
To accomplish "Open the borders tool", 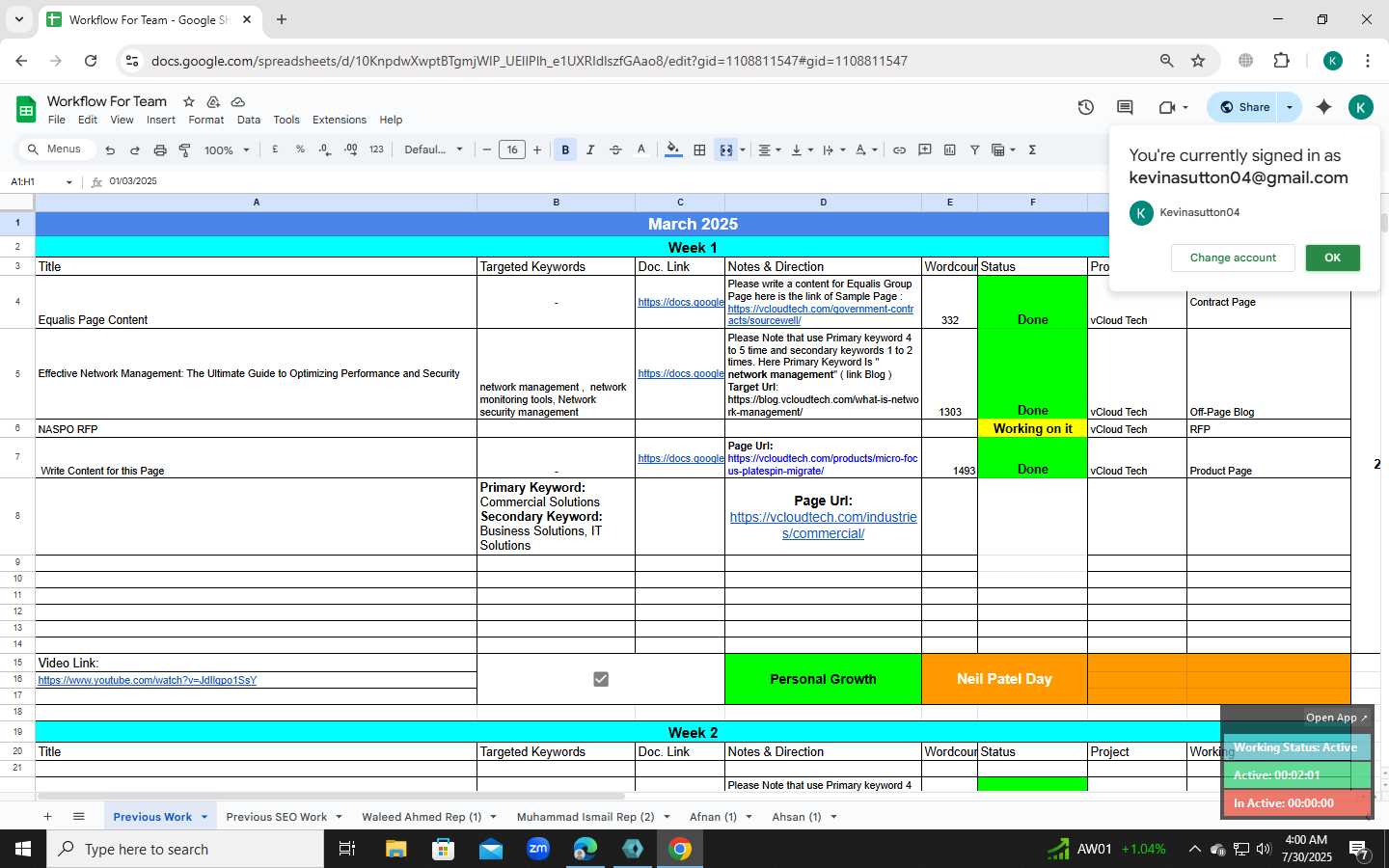I will (x=699, y=149).
